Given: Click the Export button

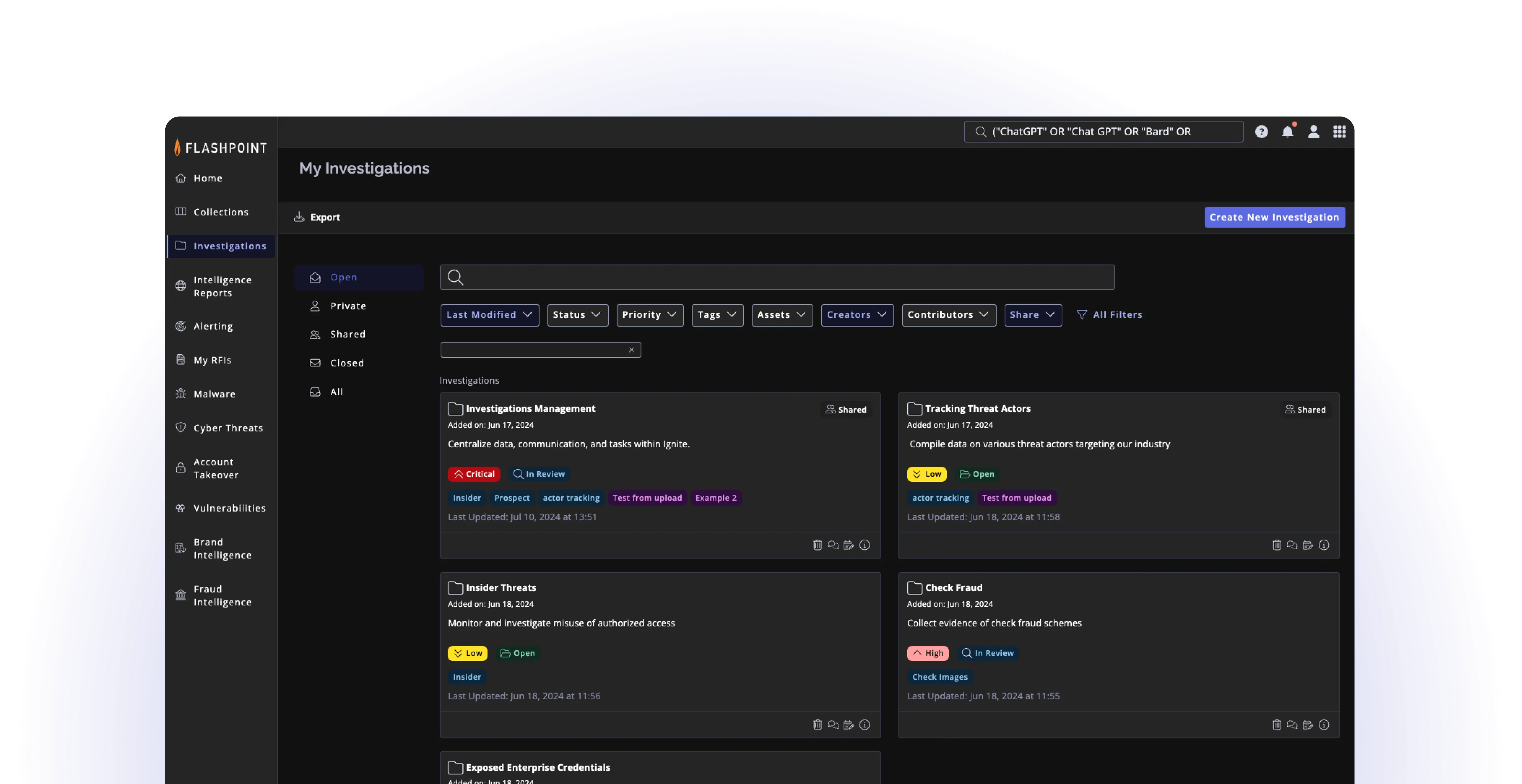Looking at the screenshot, I should 317,217.
